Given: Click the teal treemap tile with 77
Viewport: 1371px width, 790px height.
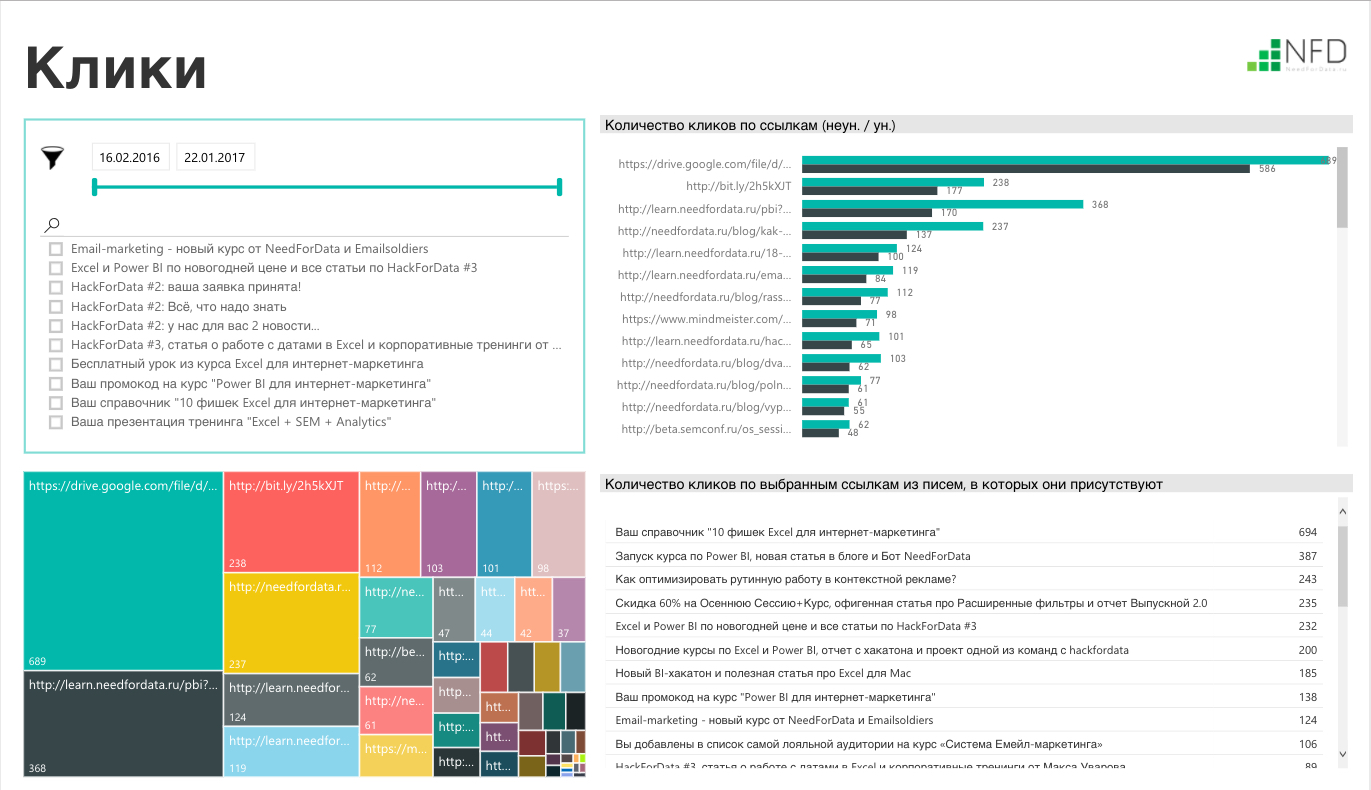Looking at the screenshot, I should (x=396, y=607).
